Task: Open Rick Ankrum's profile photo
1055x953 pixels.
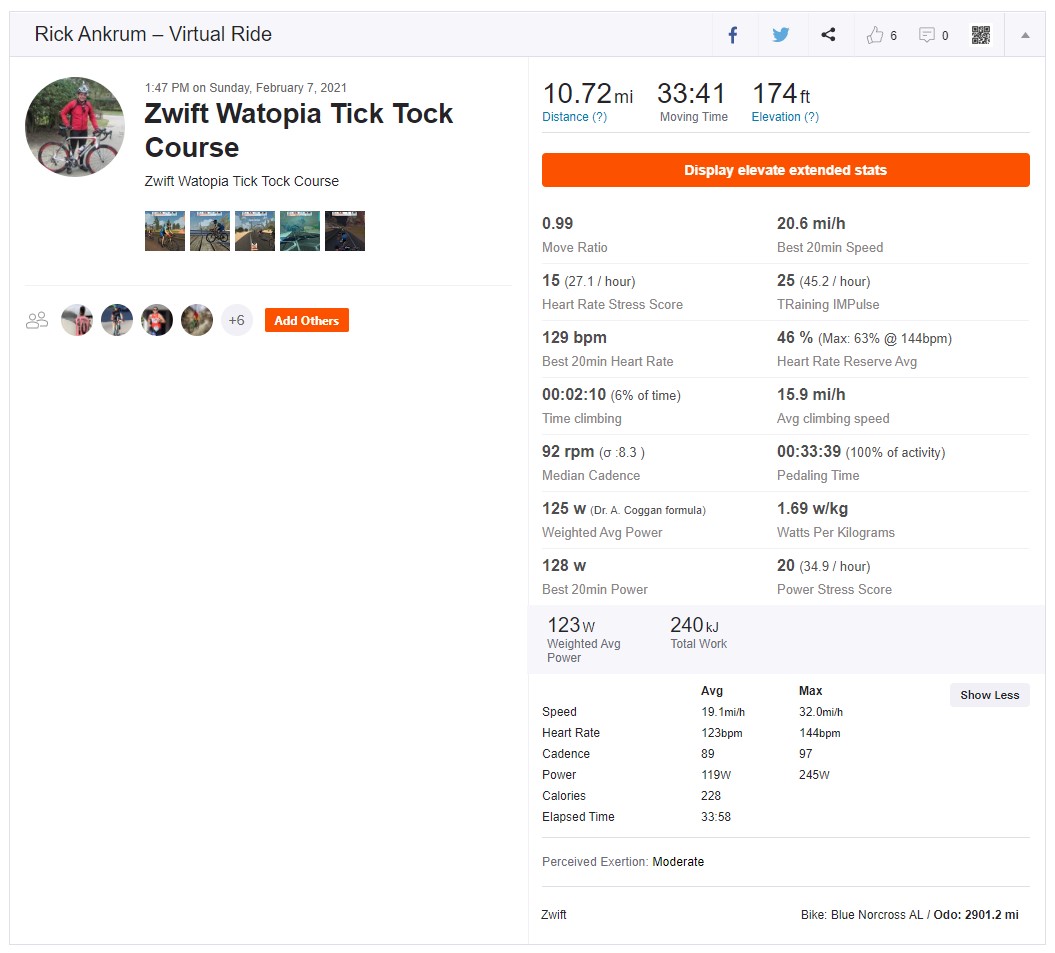Action: click(x=75, y=127)
